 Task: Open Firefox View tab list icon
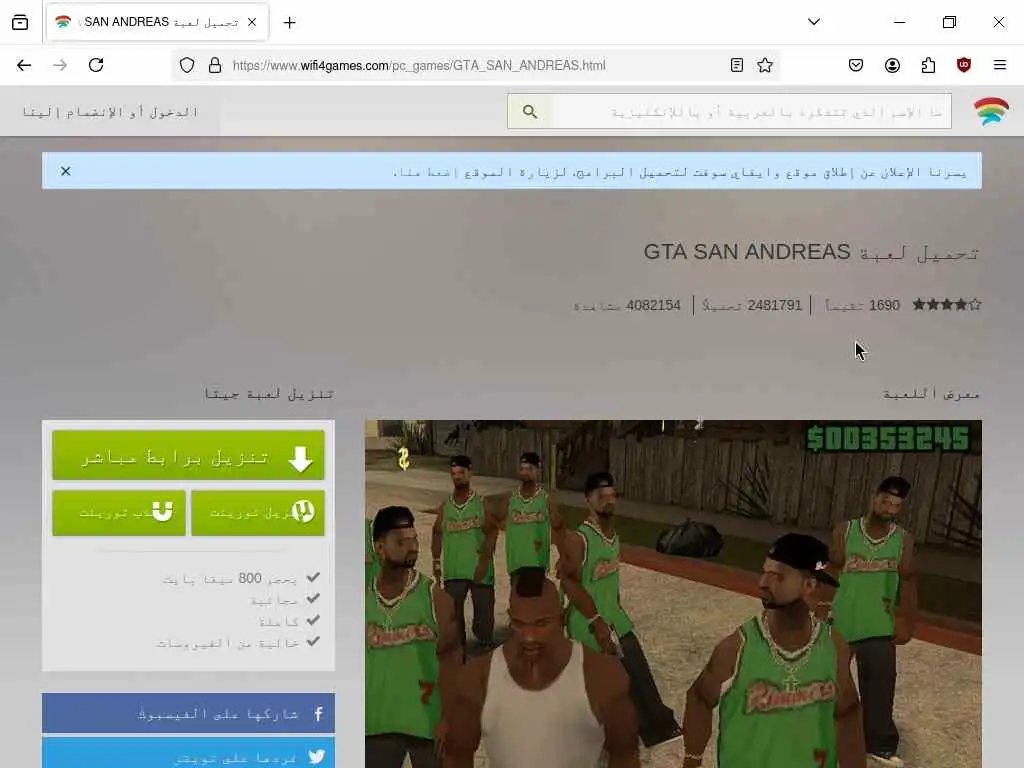pyautogui.click(x=20, y=22)
